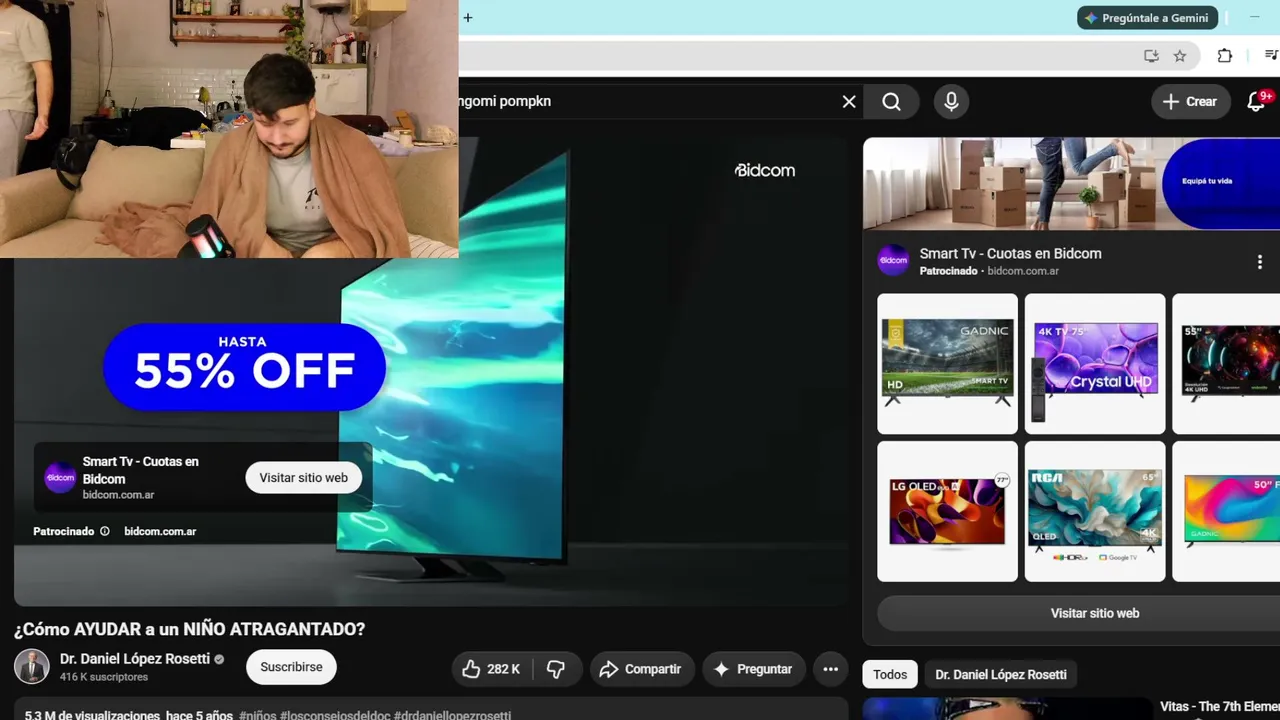
Task: Open a new browser tab
Action: [467, 17]
